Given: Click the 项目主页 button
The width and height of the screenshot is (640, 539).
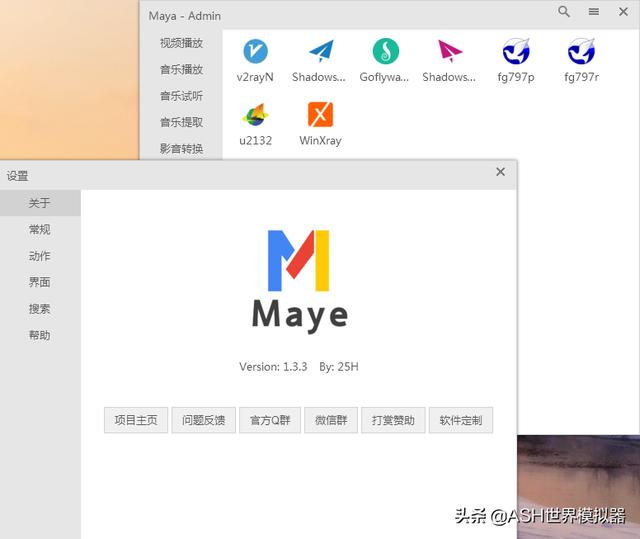Looking at the screenshot, I should (136, 420).
